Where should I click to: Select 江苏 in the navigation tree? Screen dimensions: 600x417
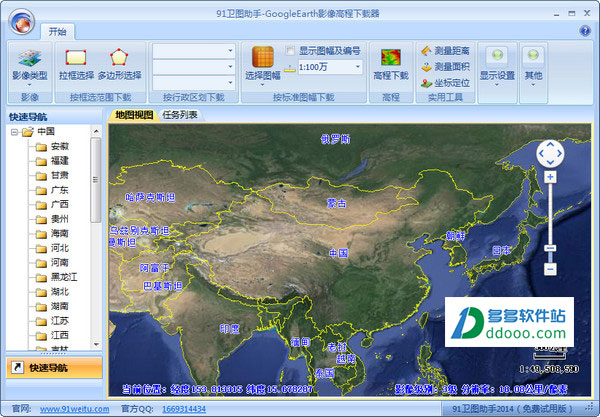tap(60, 321)
